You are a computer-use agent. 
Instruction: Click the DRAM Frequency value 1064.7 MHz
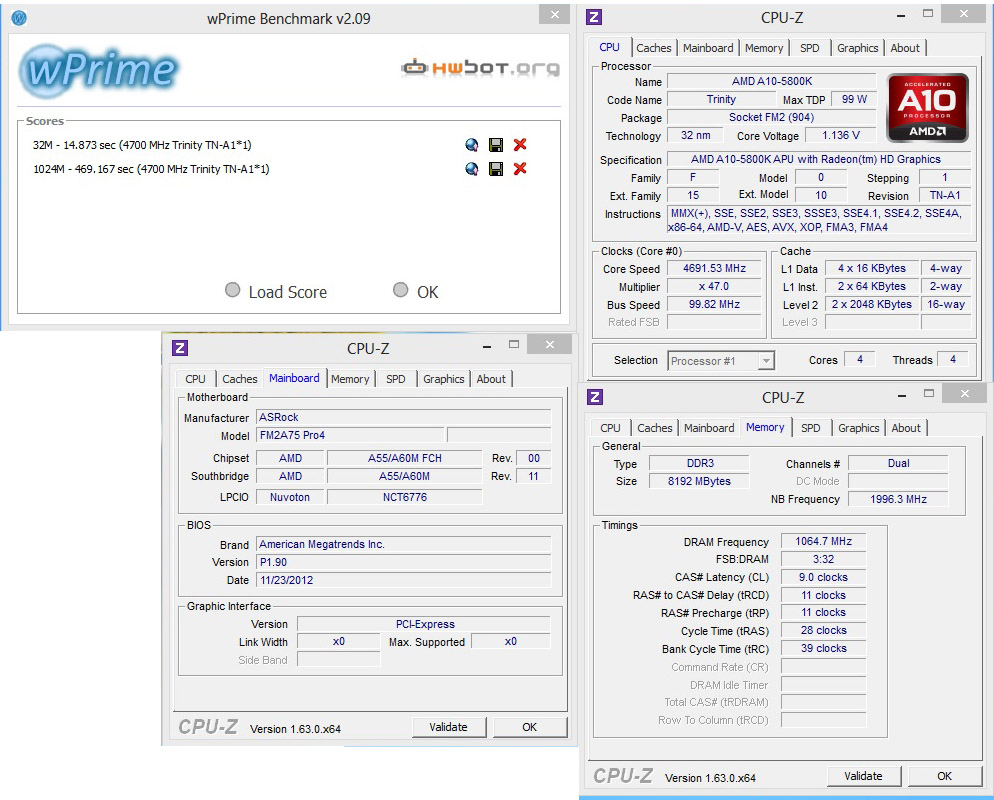823,541
